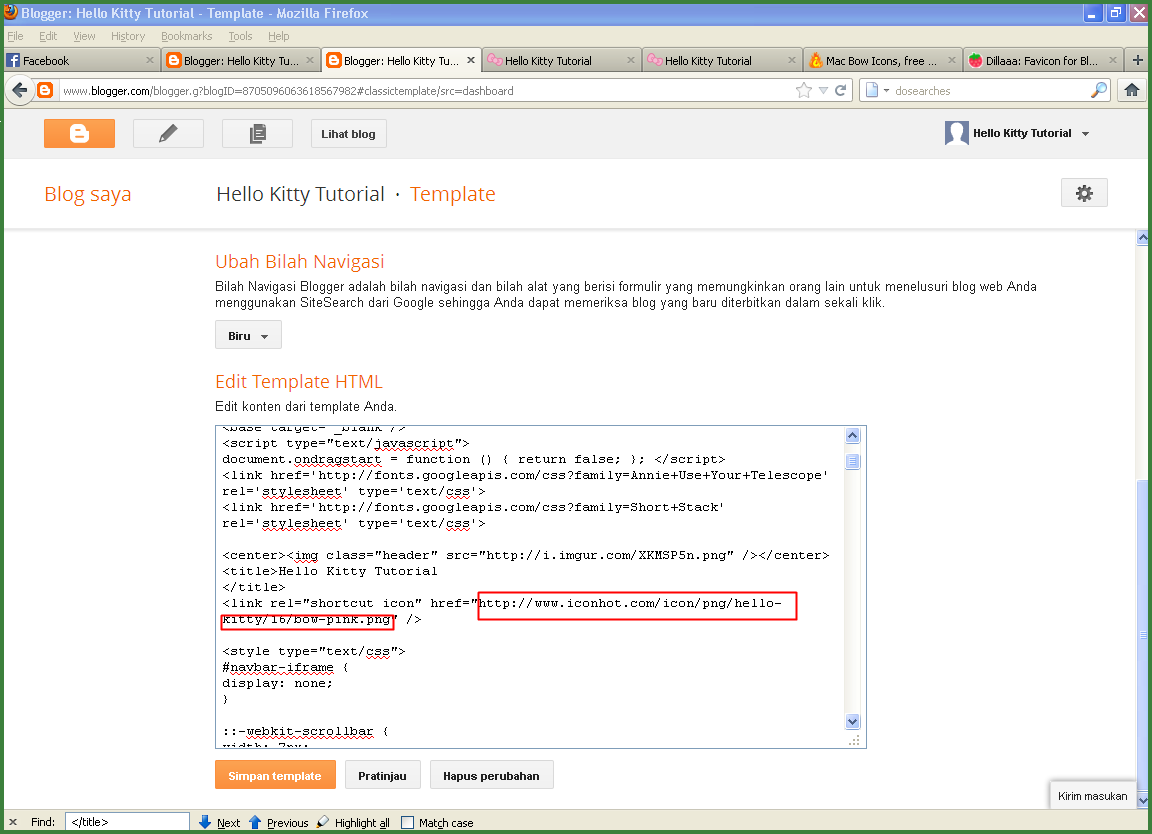The width and height of the screenshot is (1152, 834).
Task: Toggle Highlight all in find bar
Action: (x=353, y=822)
